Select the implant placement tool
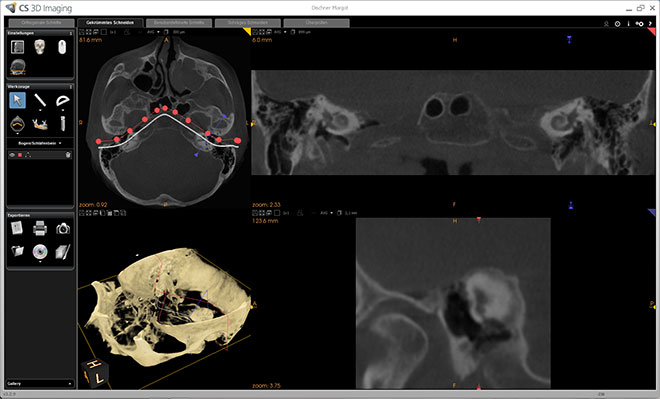The image size is (660, 399). [x=63, y=123]
